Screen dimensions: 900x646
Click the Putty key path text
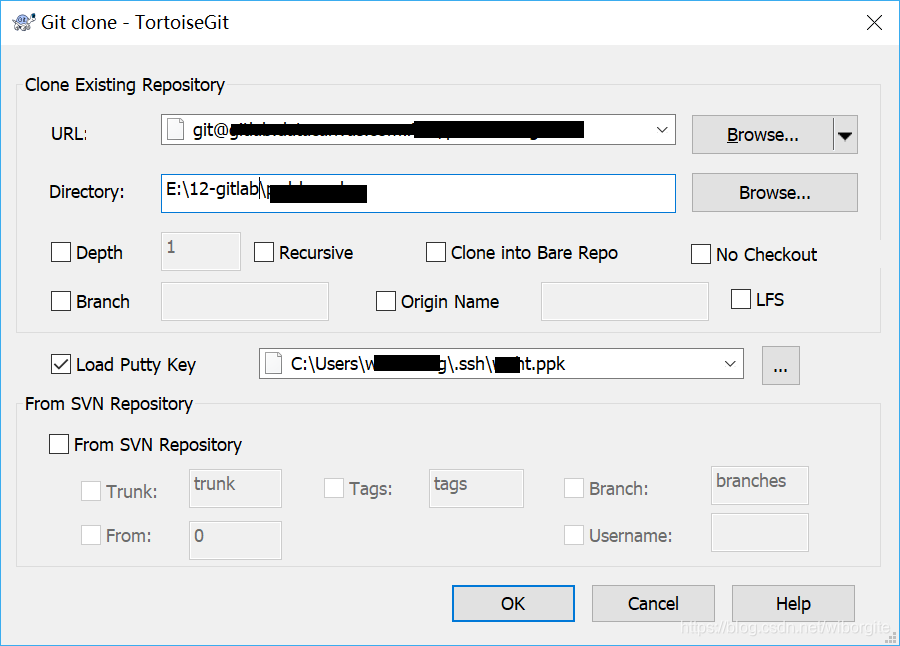pos(428,363)
